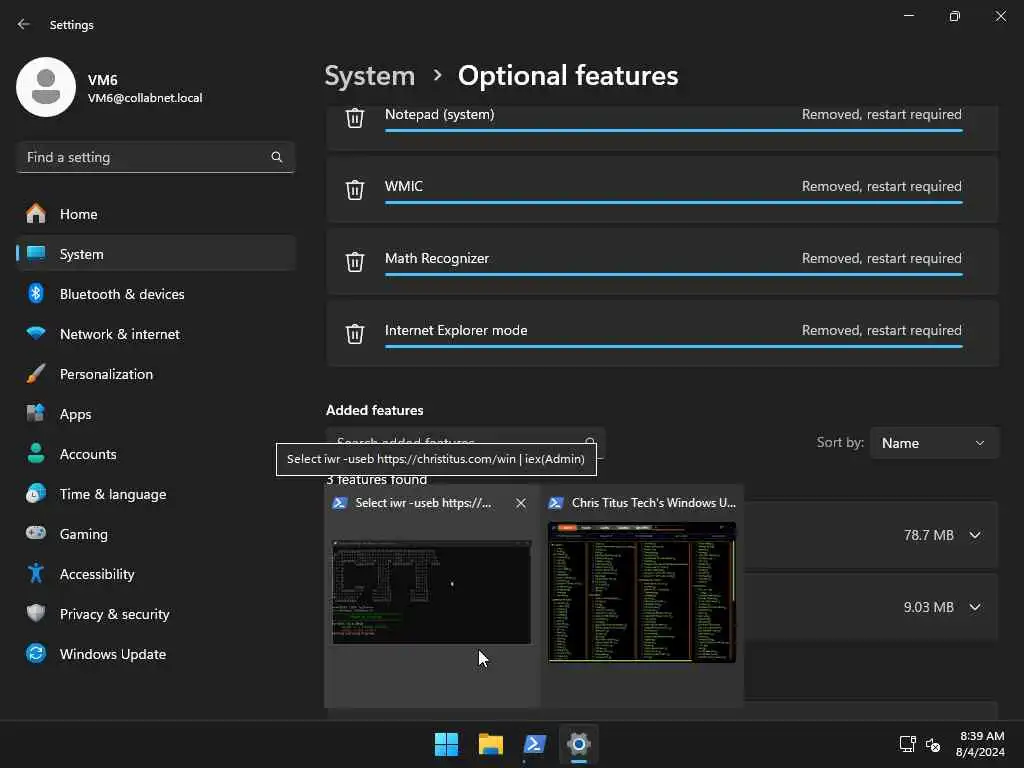Image resolution: width=1024 pixels, height=768 pixels.
Task: Click the trash icon next to Notepad (system)
Action: pyautogui.click(x=355, y=118)
